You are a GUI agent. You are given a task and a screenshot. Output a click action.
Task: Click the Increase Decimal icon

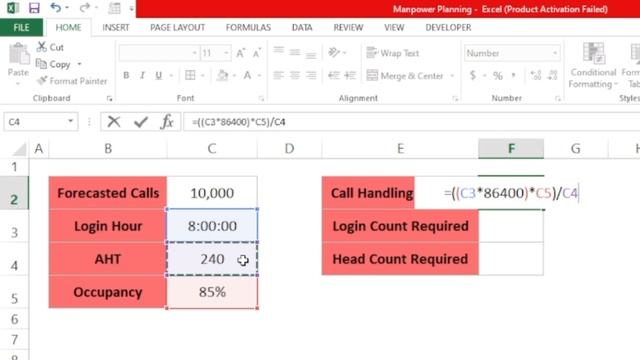tap(536, 76)
